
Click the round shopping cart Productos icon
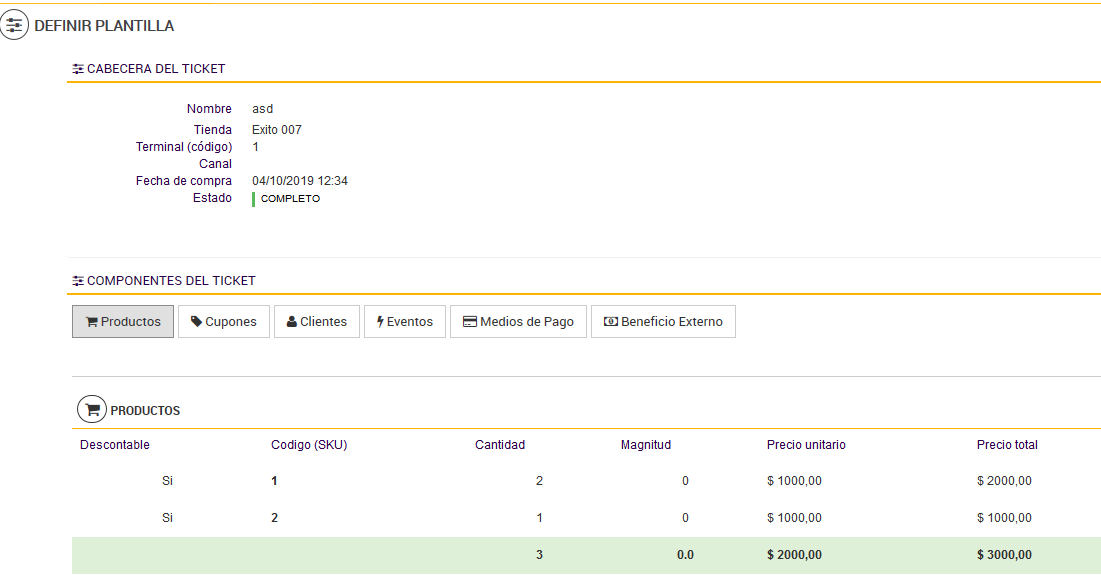[91, 410]
